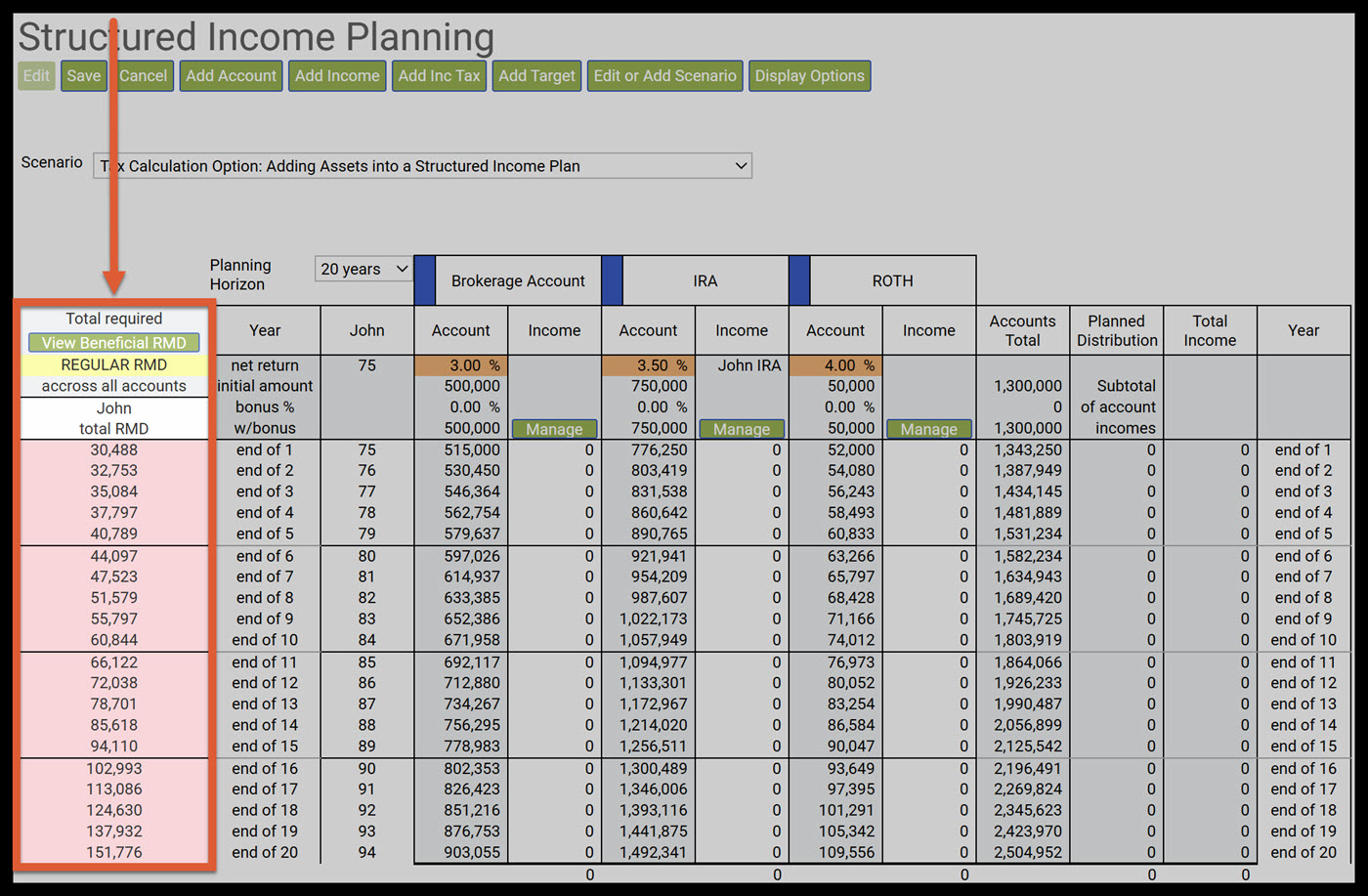Click the blue swatch beside ROTH

click(x=799, y=280)
